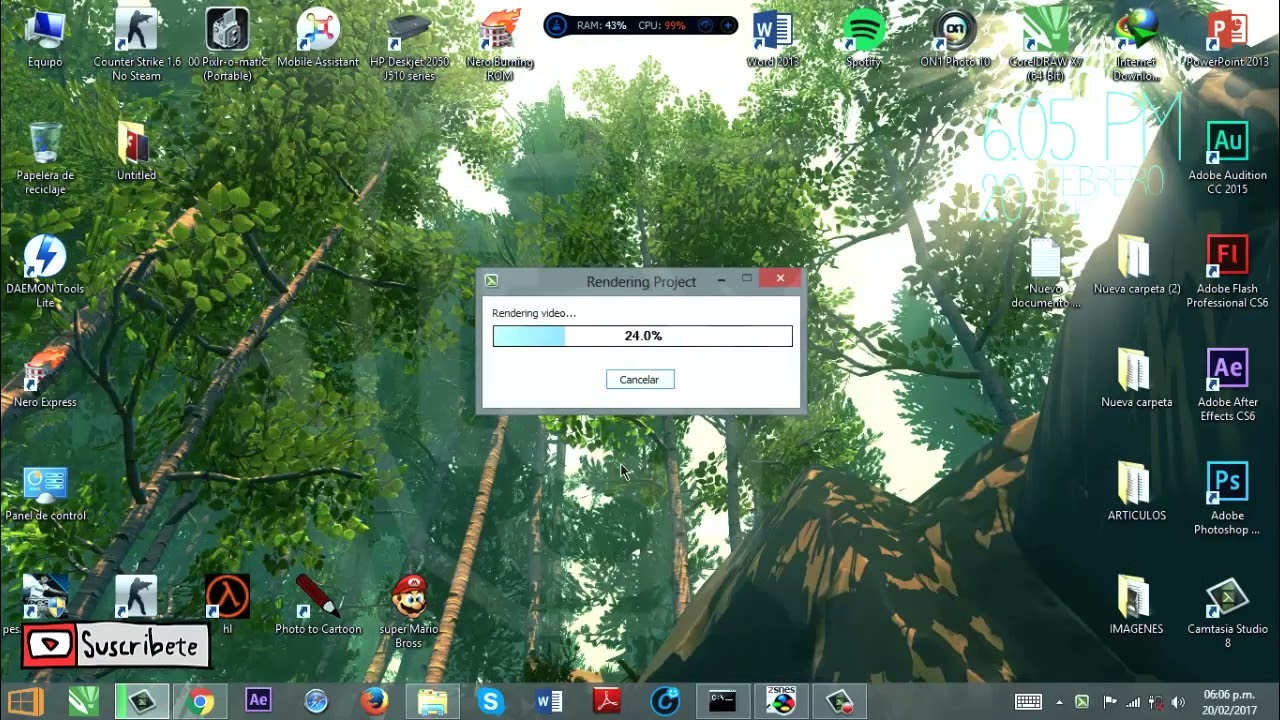Open Adobe After Effects CS6 desktop shortcut
The height and width of the screenshot is (720, 1280).
tap(1227, 370)
